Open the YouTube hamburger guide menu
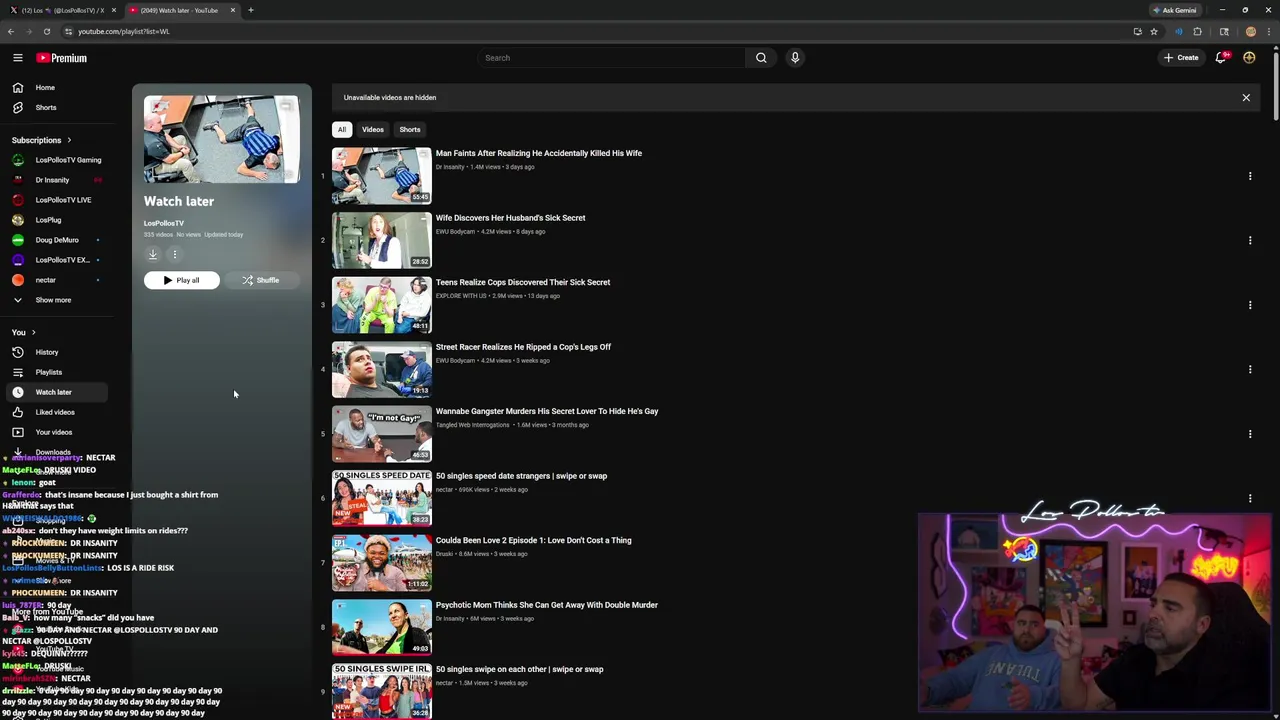Viewport: 1280px width, 720px height. (17, 58)
